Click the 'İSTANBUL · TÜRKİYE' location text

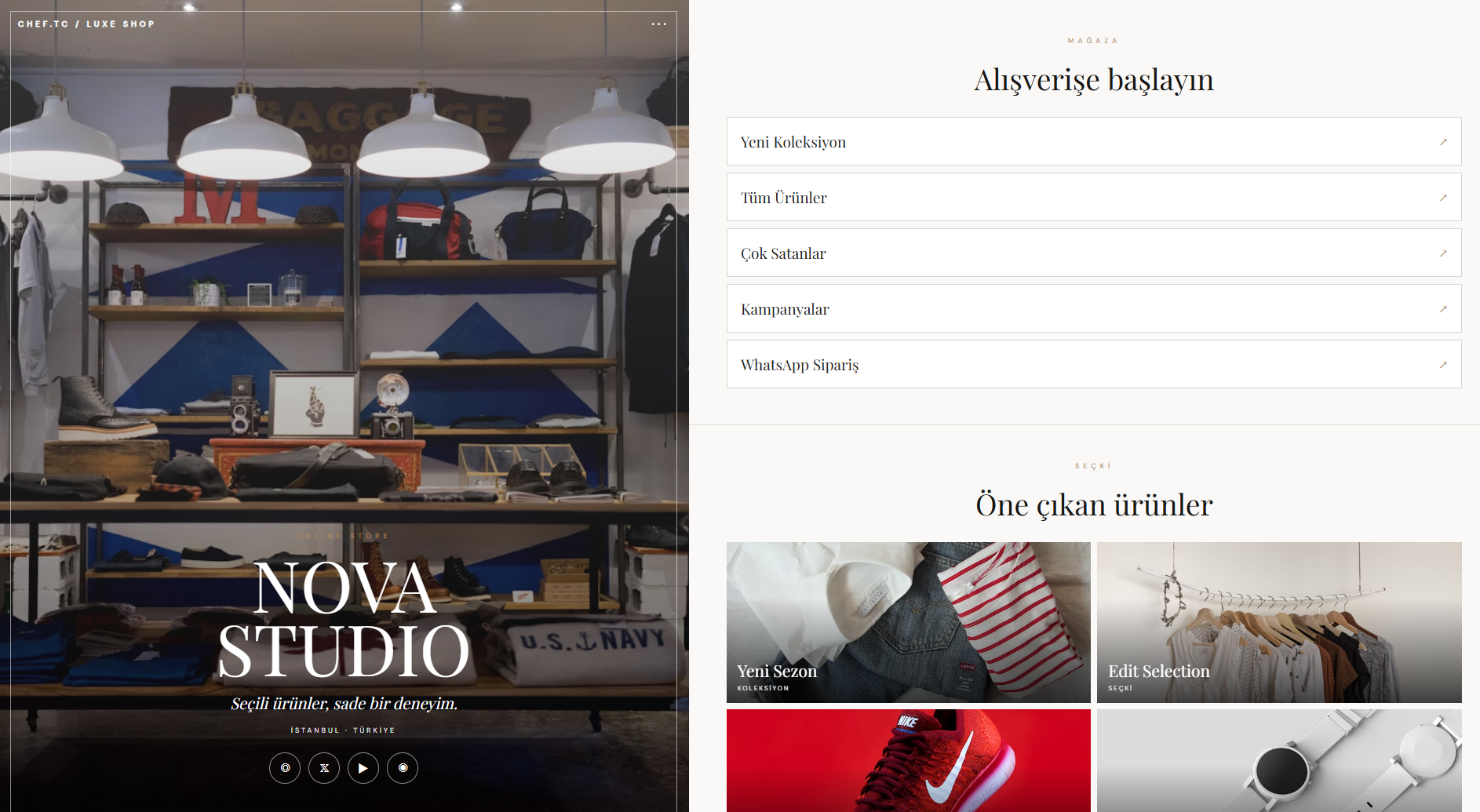coord(343,730)
